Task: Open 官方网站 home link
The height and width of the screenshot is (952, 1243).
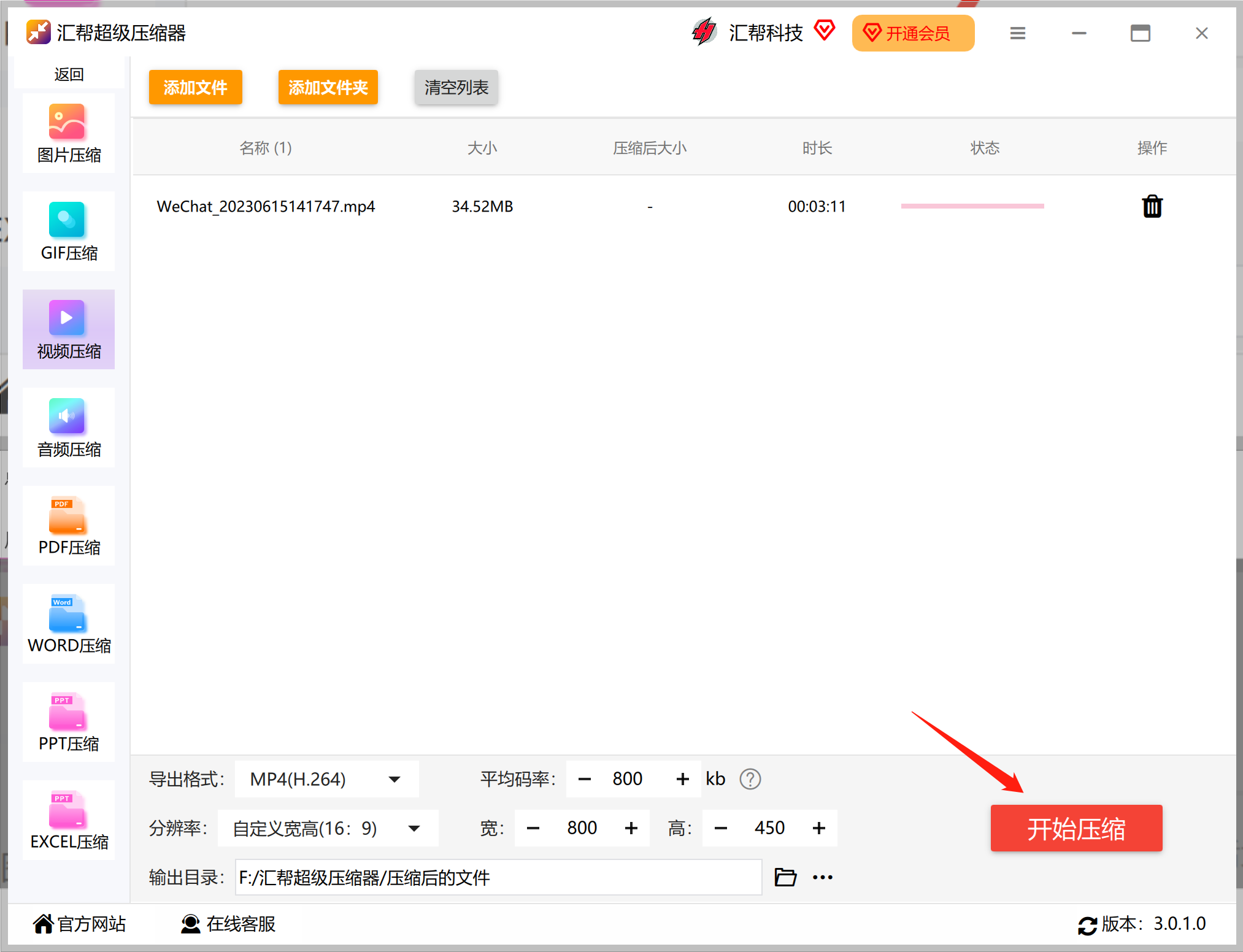Action: point(80,924)
